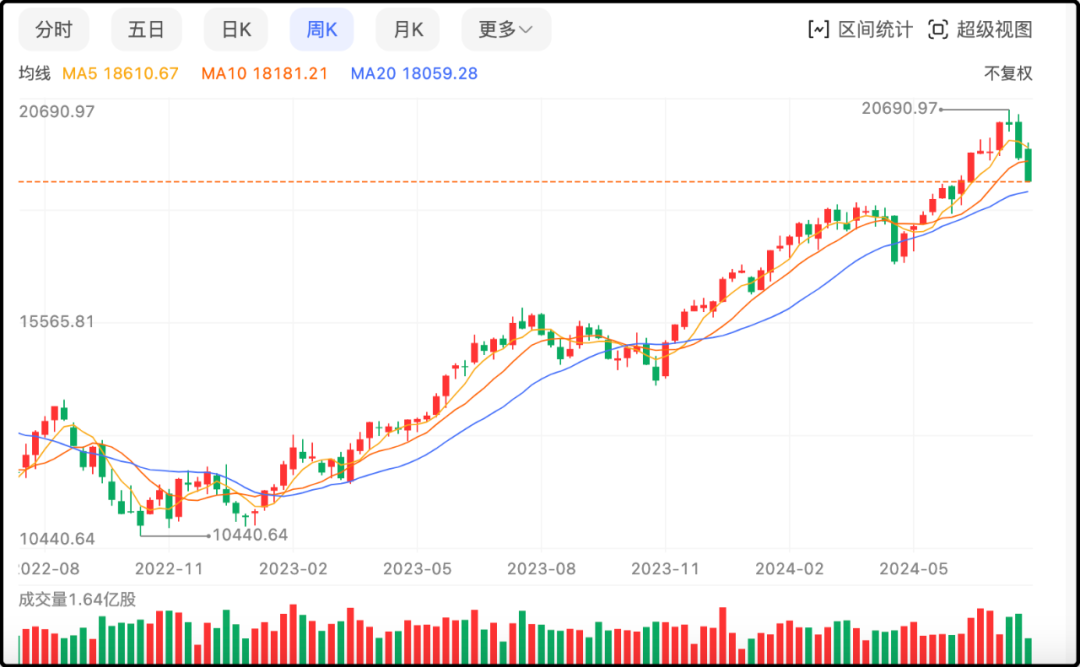Expand the 更多 dropdown menu
The image size is (1080, 667).
tap(505, 29)
